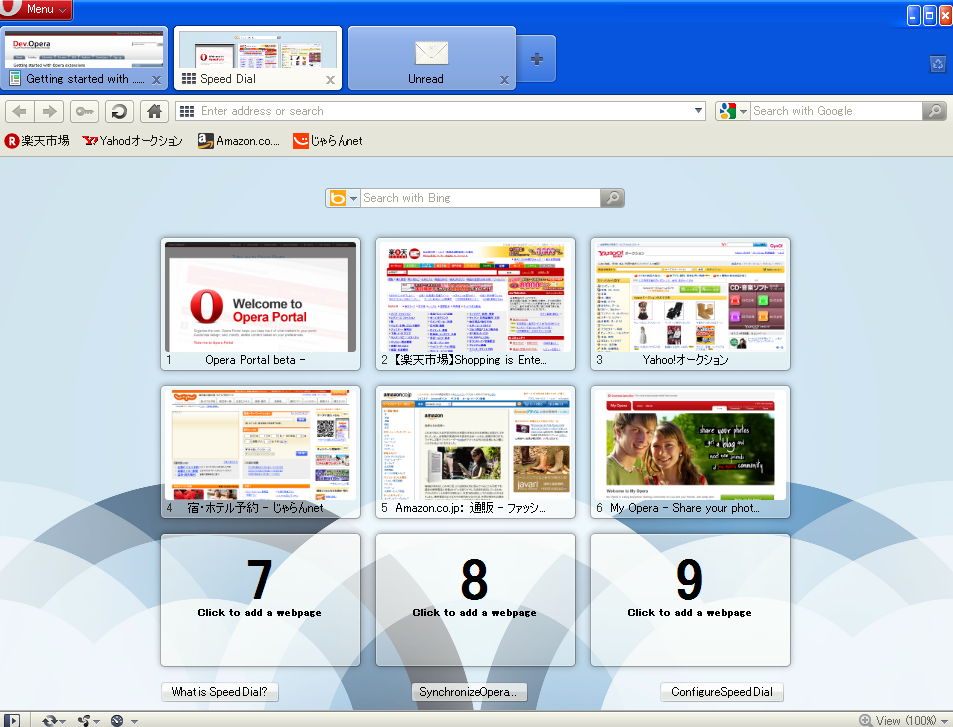
Task: Click the Opera Turbo icon in status bar
Action: click(117, 720)
